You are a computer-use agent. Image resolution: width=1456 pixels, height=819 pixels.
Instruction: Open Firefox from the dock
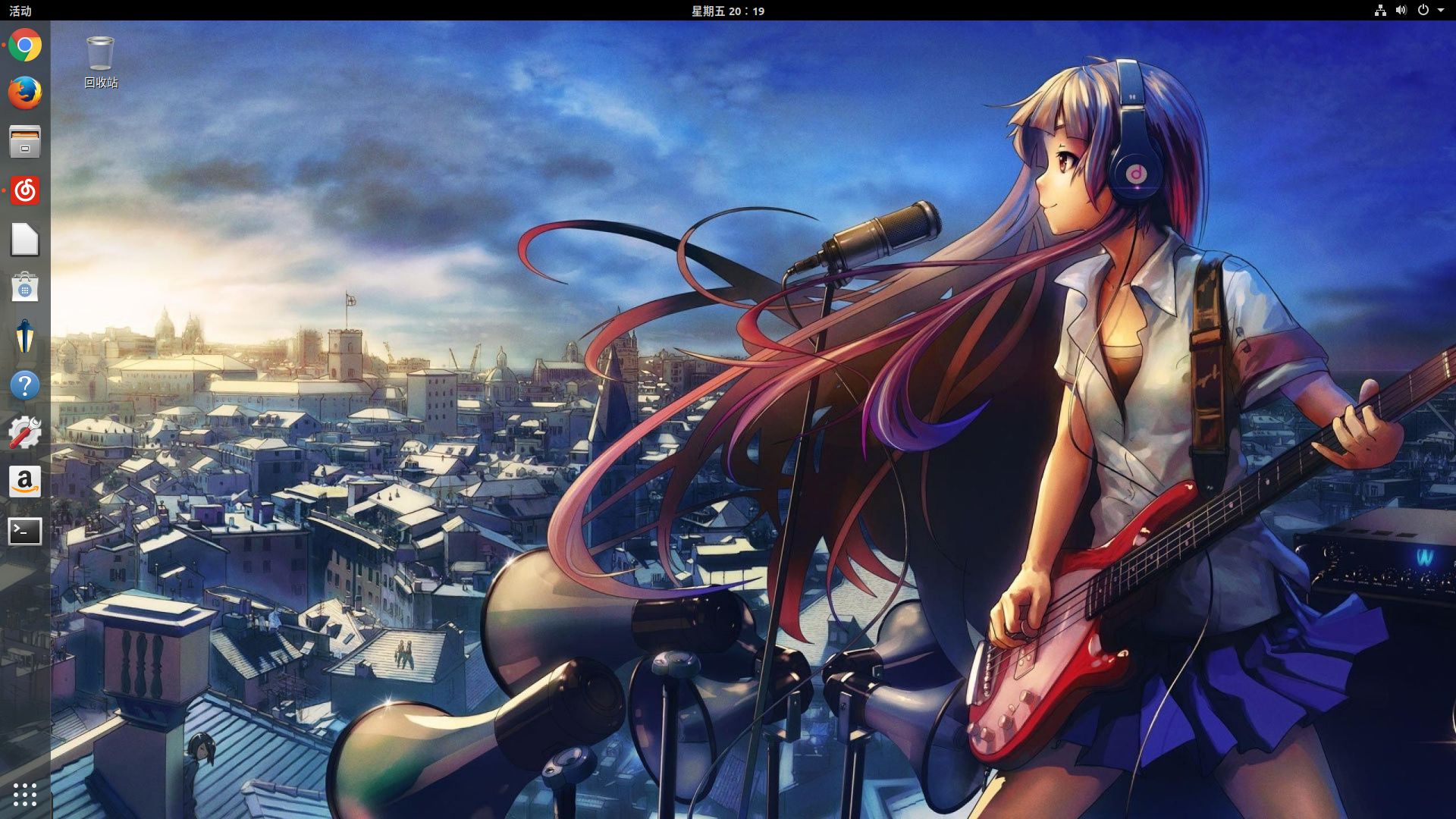pyautogui.click(x=25, y=93)
